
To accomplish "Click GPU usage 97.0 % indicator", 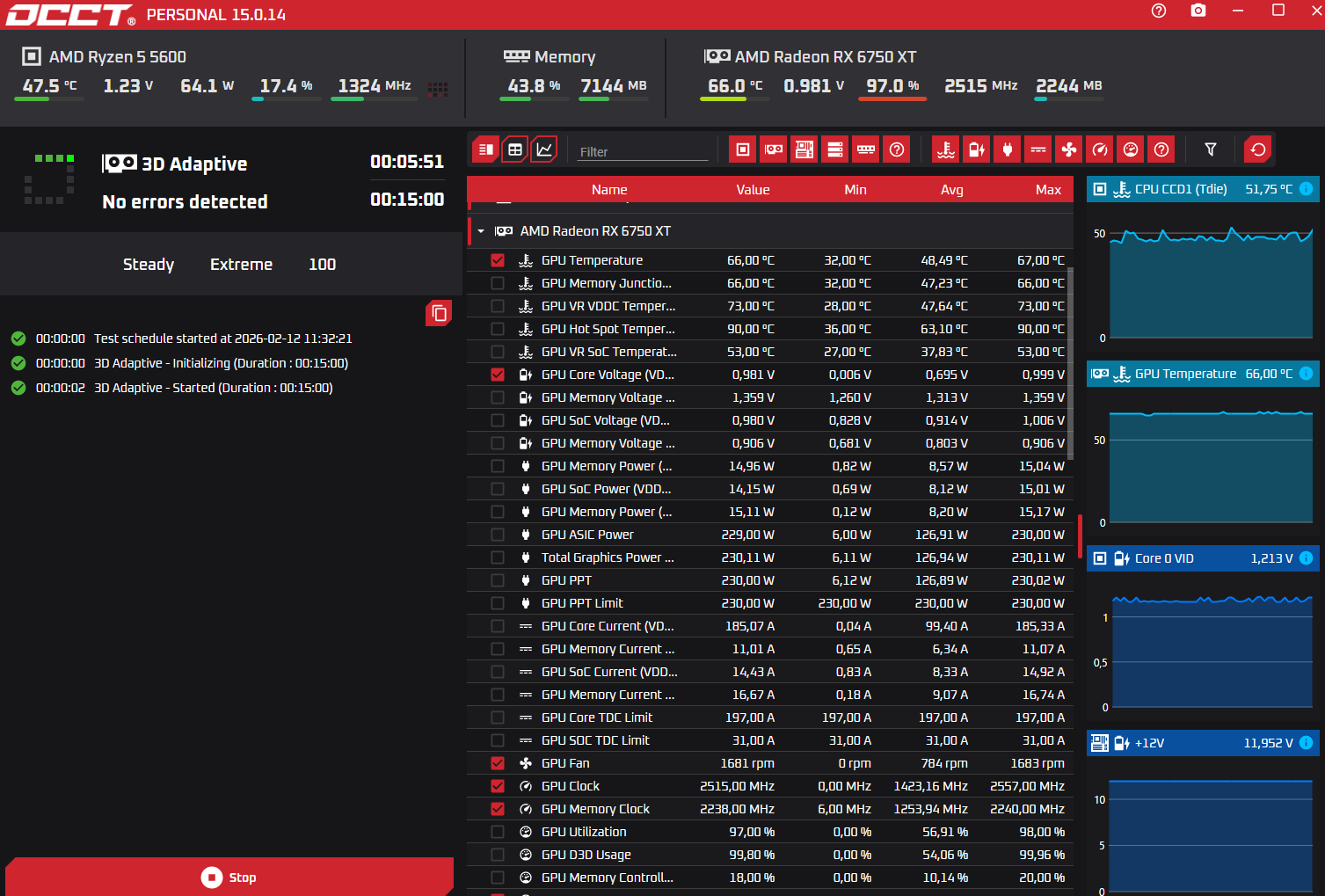I will point(892,86).
